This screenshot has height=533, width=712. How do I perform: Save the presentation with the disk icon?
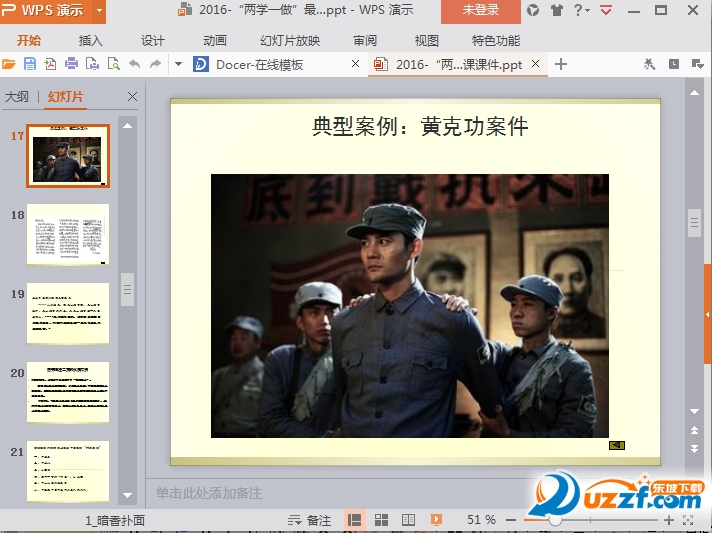pyautogui.click(x=30, y=64)
